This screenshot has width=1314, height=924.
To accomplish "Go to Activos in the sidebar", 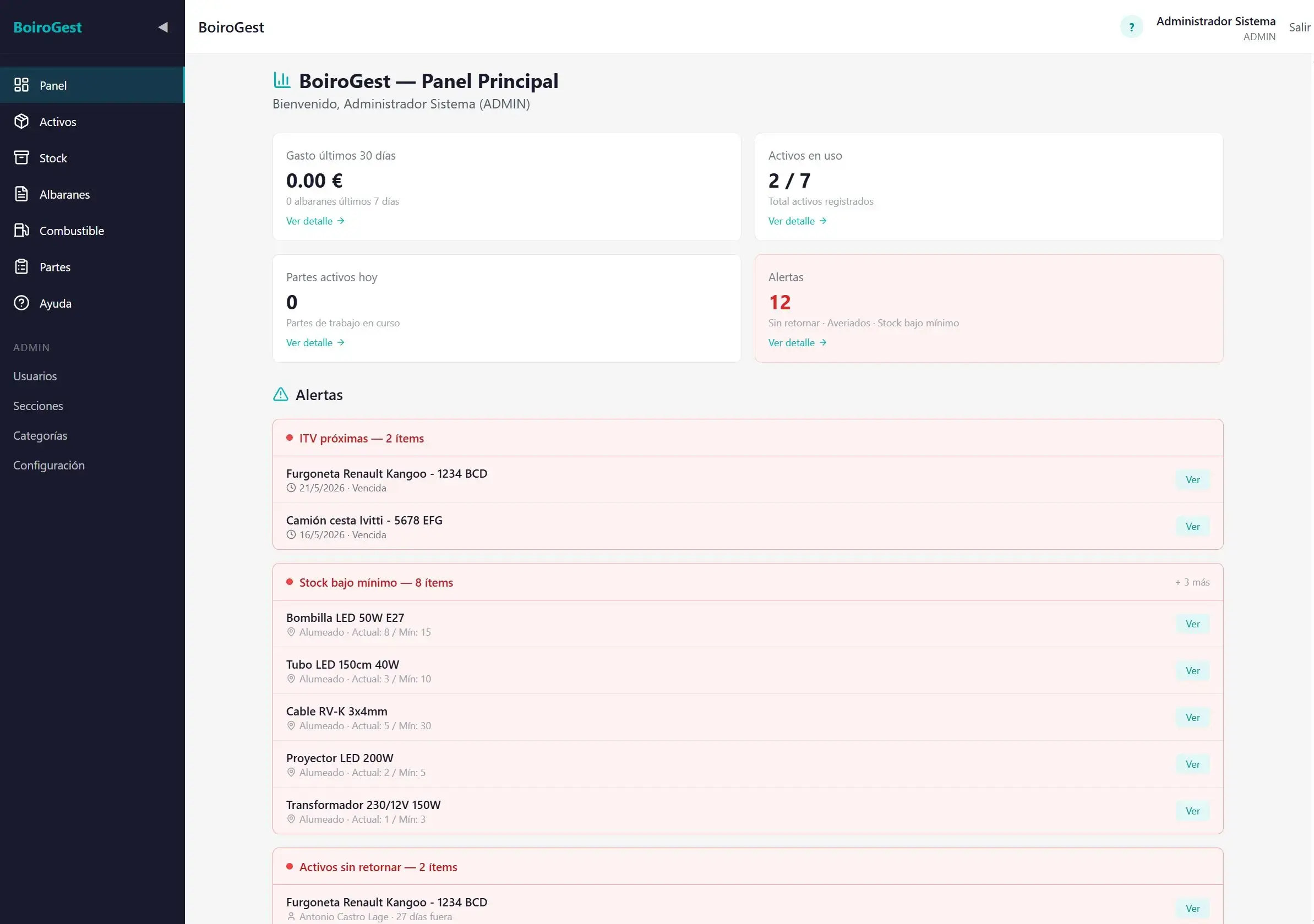I will [92, 121].
